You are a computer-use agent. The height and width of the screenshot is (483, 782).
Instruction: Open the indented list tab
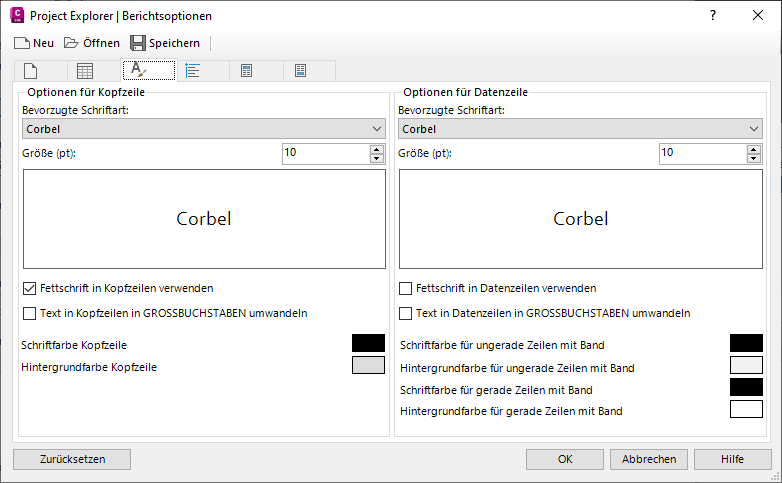193,70
